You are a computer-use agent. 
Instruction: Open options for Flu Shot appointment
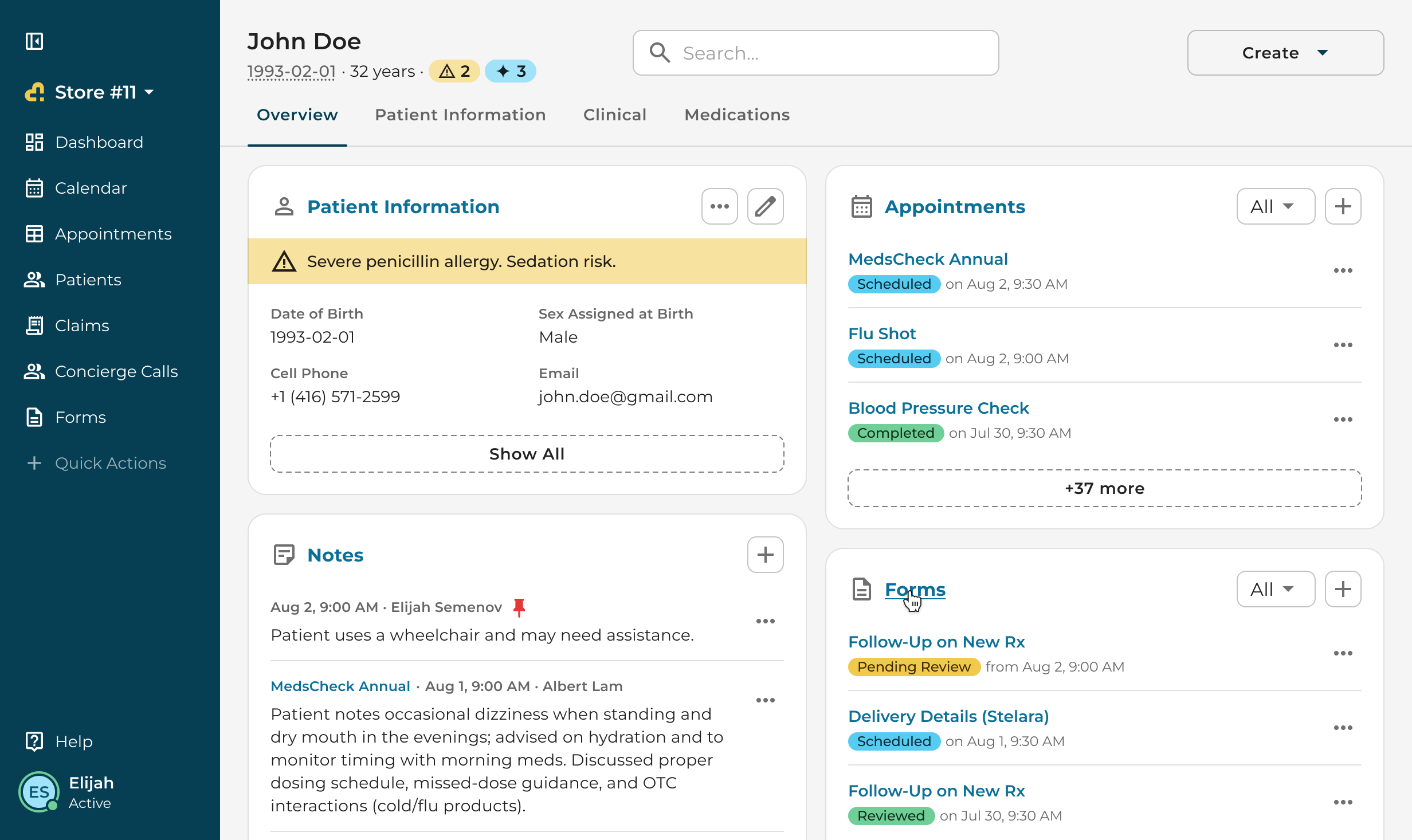point(1343,345)
